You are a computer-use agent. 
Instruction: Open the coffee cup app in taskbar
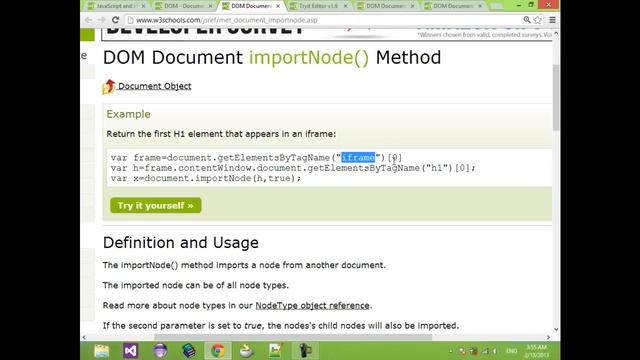pyautogui.click(x=247, y=351)
